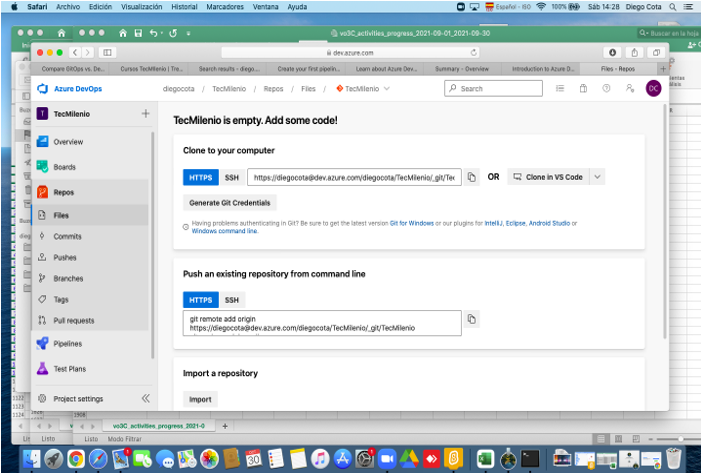Reload the page in Safari

tap(473, 53)
